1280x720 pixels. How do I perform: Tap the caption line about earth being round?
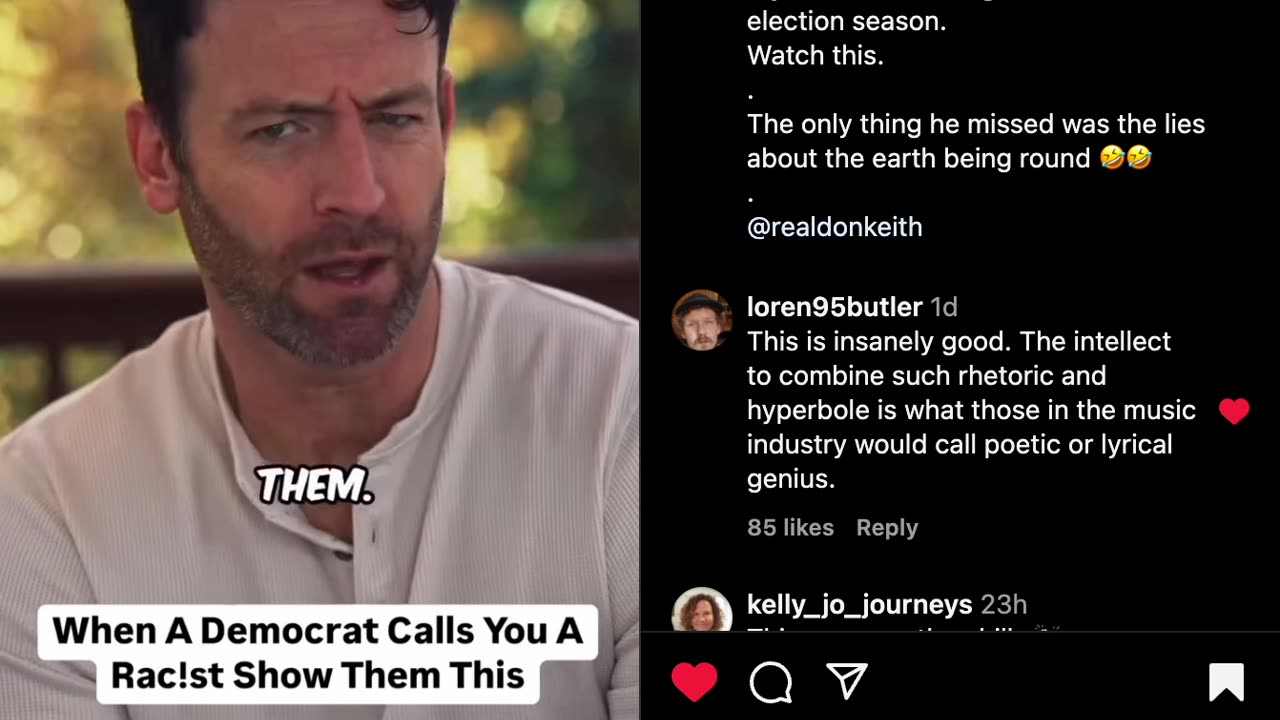click(x=975, y=141)
